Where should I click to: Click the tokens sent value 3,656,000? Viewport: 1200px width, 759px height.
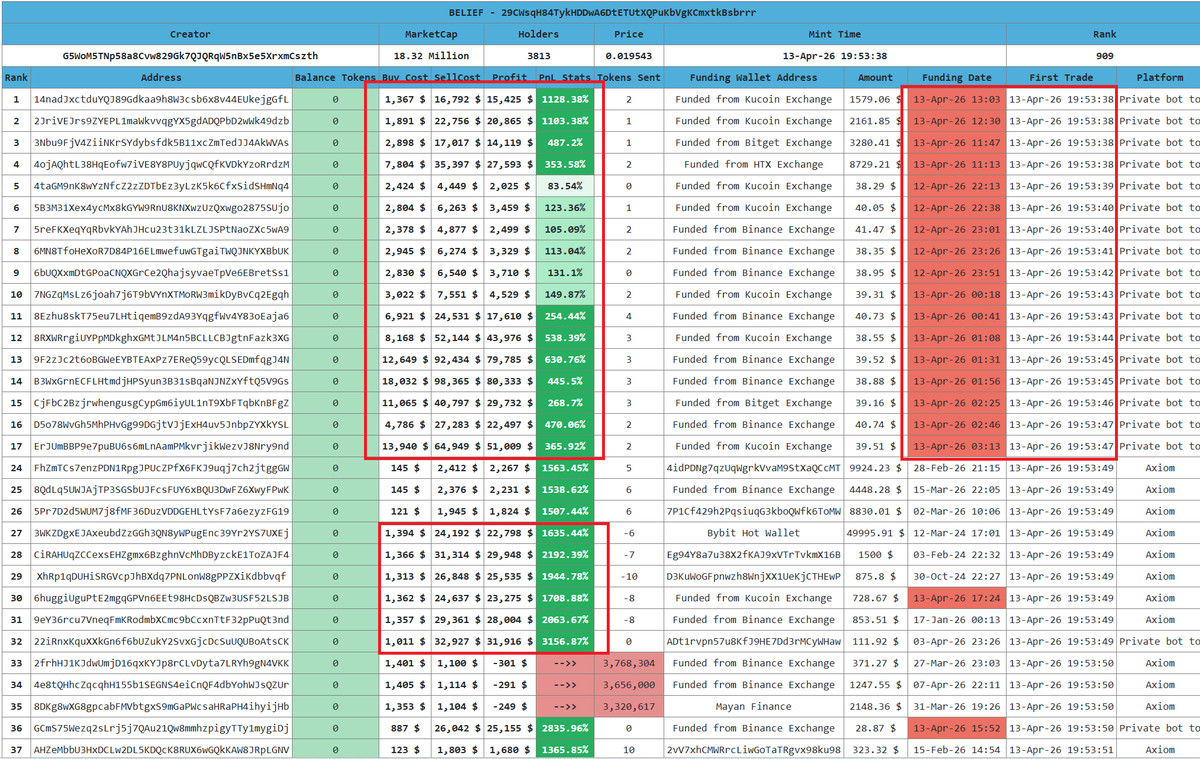628,685
